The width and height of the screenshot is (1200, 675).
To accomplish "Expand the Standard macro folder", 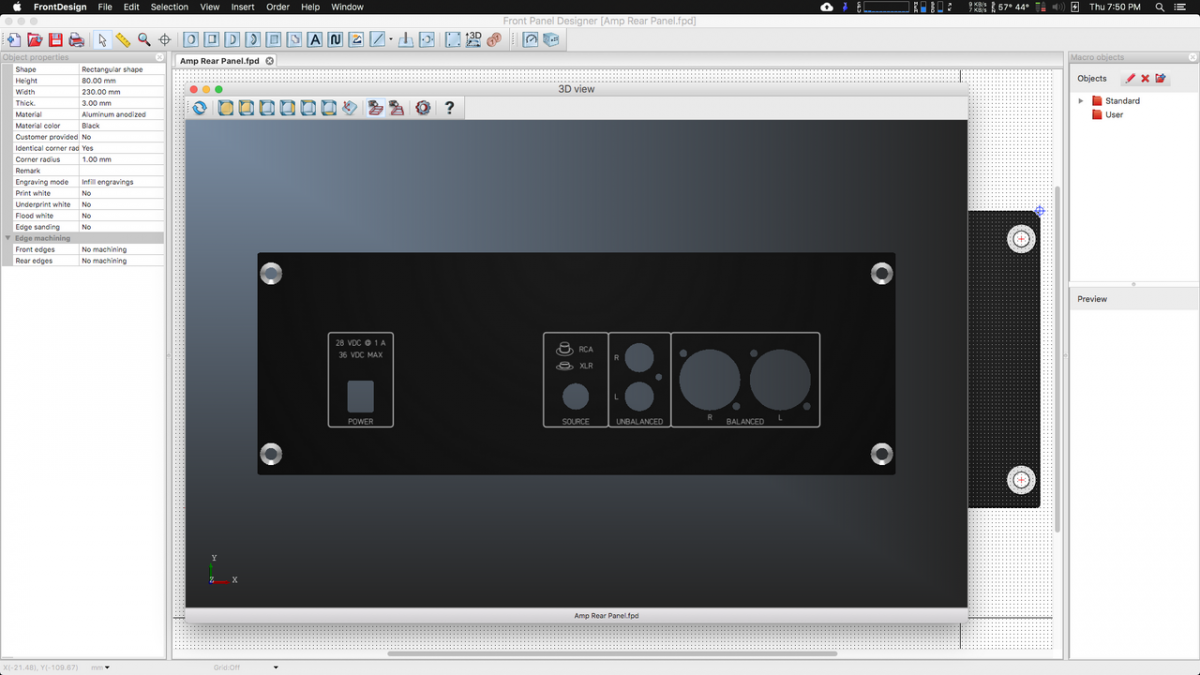I will click(1081, 101).
